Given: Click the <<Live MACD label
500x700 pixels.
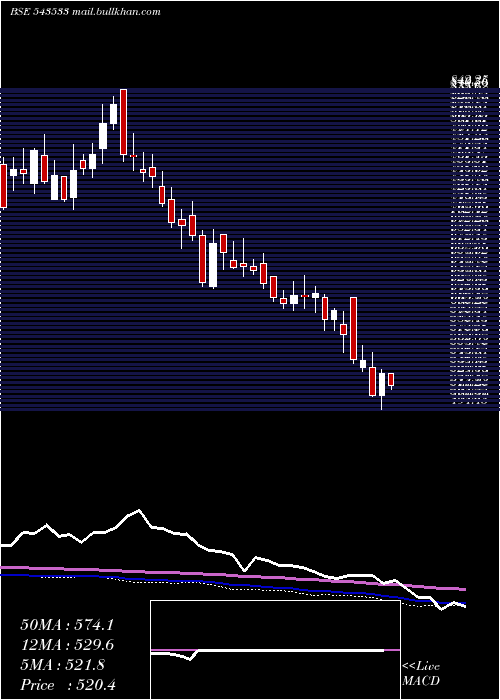Looking at the screenshot, I should coord(421,673).
